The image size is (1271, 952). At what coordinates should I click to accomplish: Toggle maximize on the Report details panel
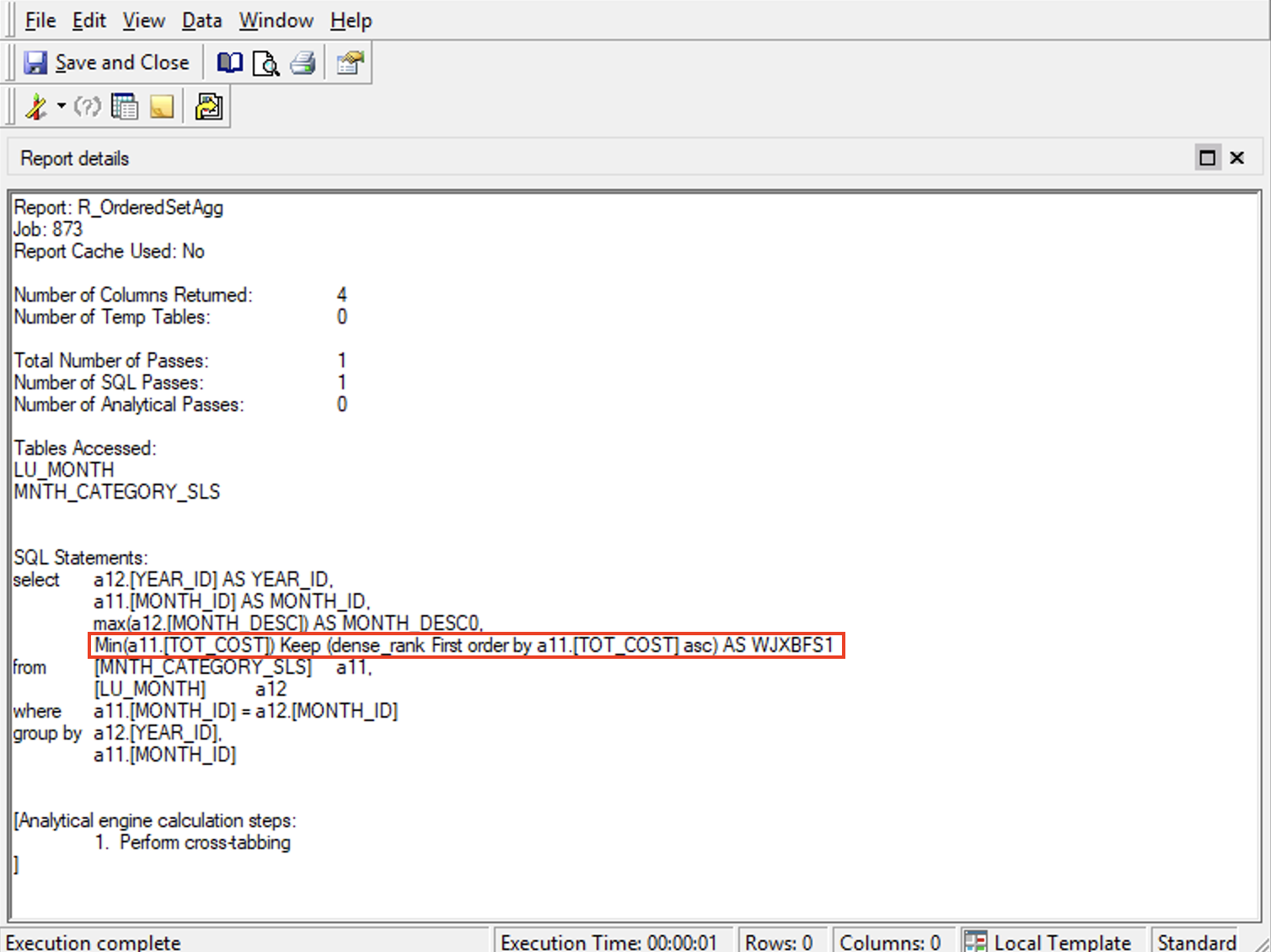[x=1208, y=157]
